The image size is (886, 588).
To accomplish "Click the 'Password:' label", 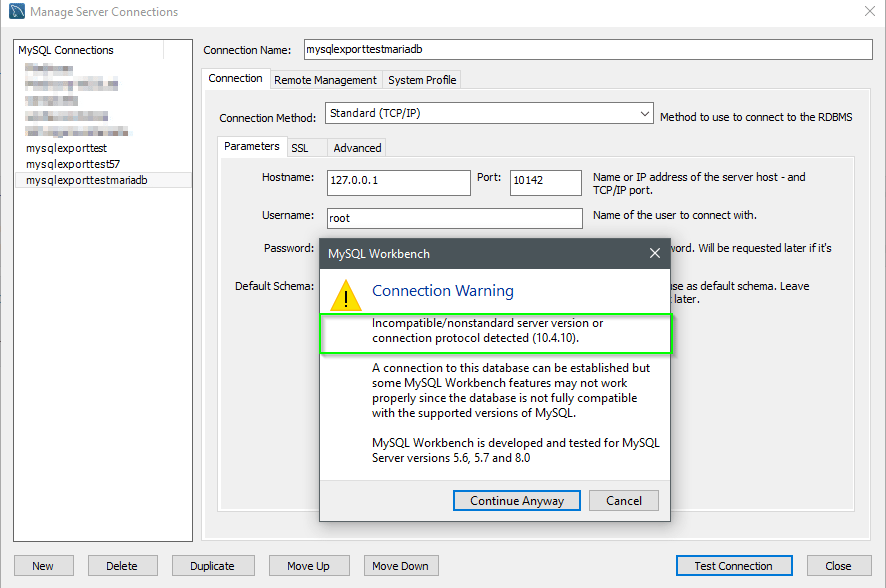I will (289, 249).
